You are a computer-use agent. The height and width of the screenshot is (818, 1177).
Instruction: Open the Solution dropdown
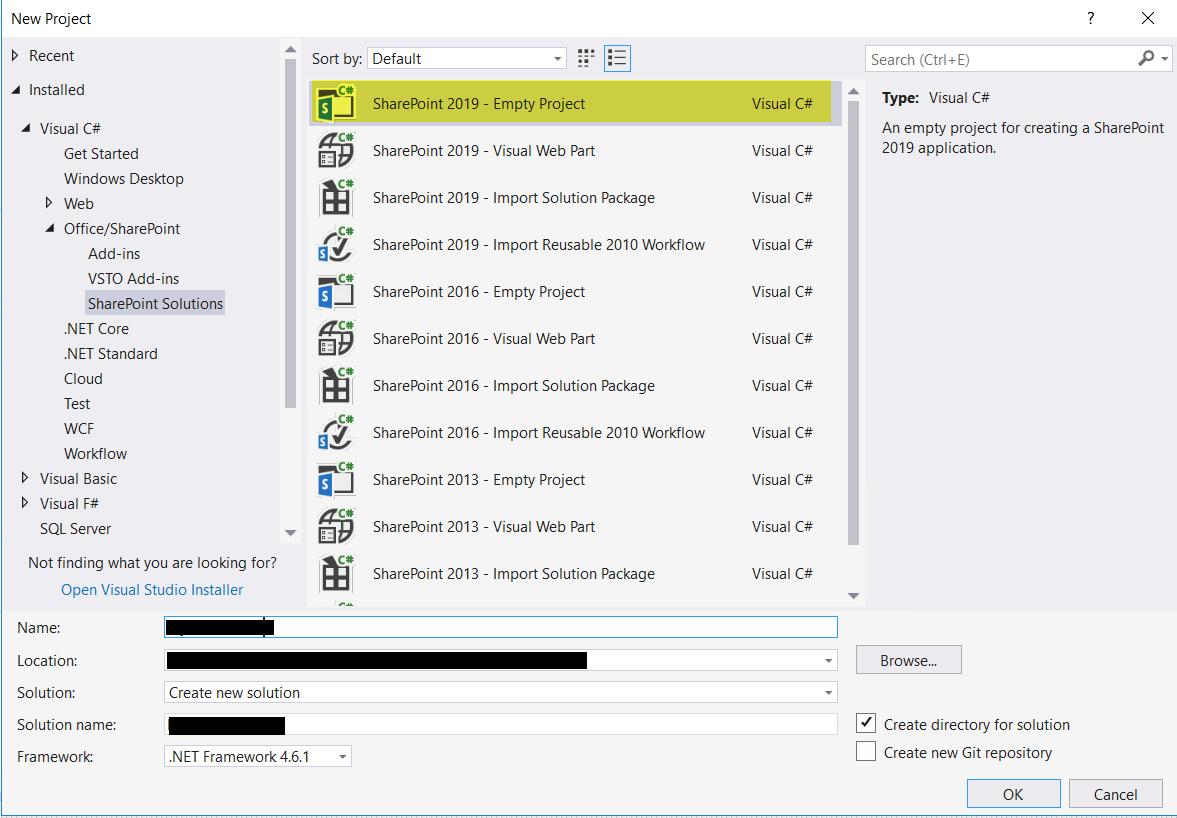pyautogui.click(x=501, y=693)
